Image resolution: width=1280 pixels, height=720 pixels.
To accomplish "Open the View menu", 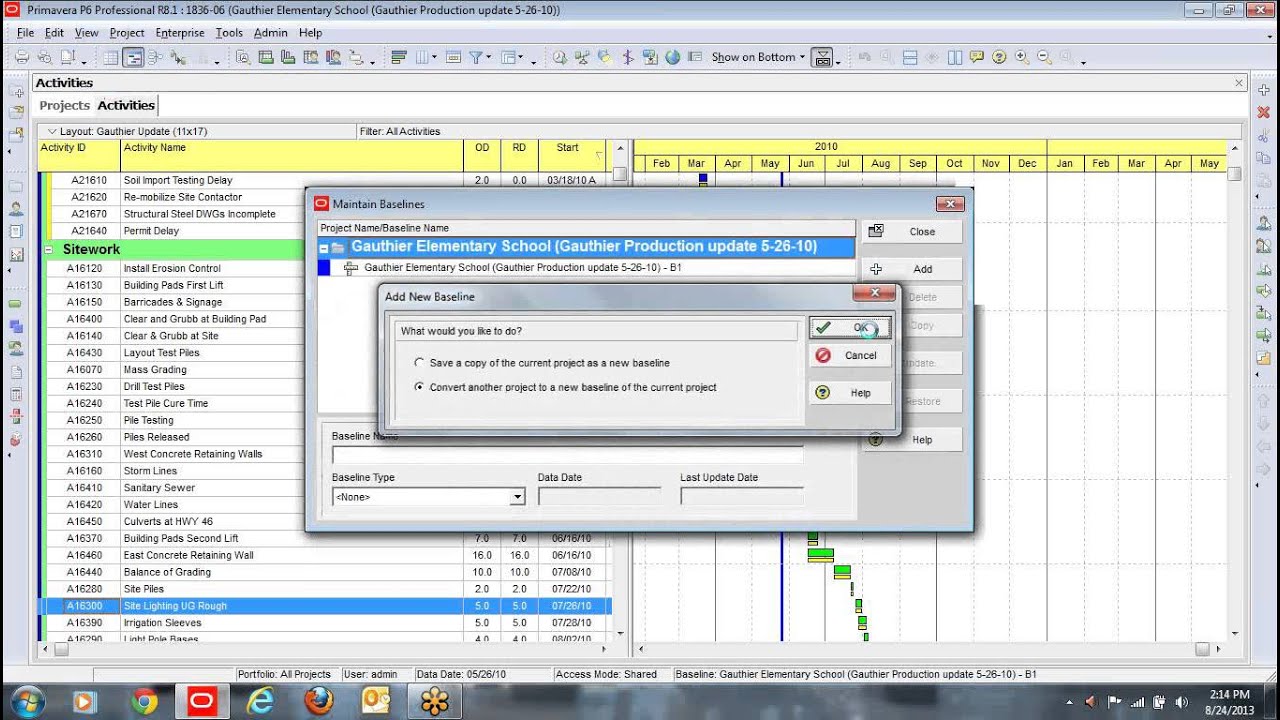I will (x=87, y=33).
